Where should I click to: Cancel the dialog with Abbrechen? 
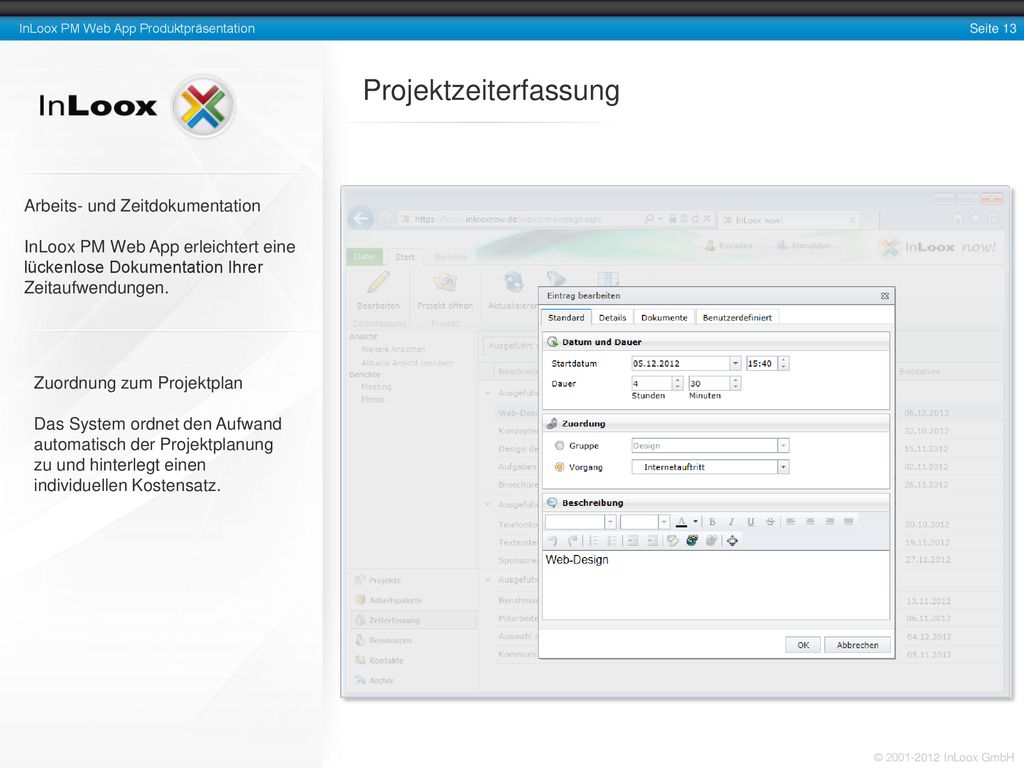(857, 645)
